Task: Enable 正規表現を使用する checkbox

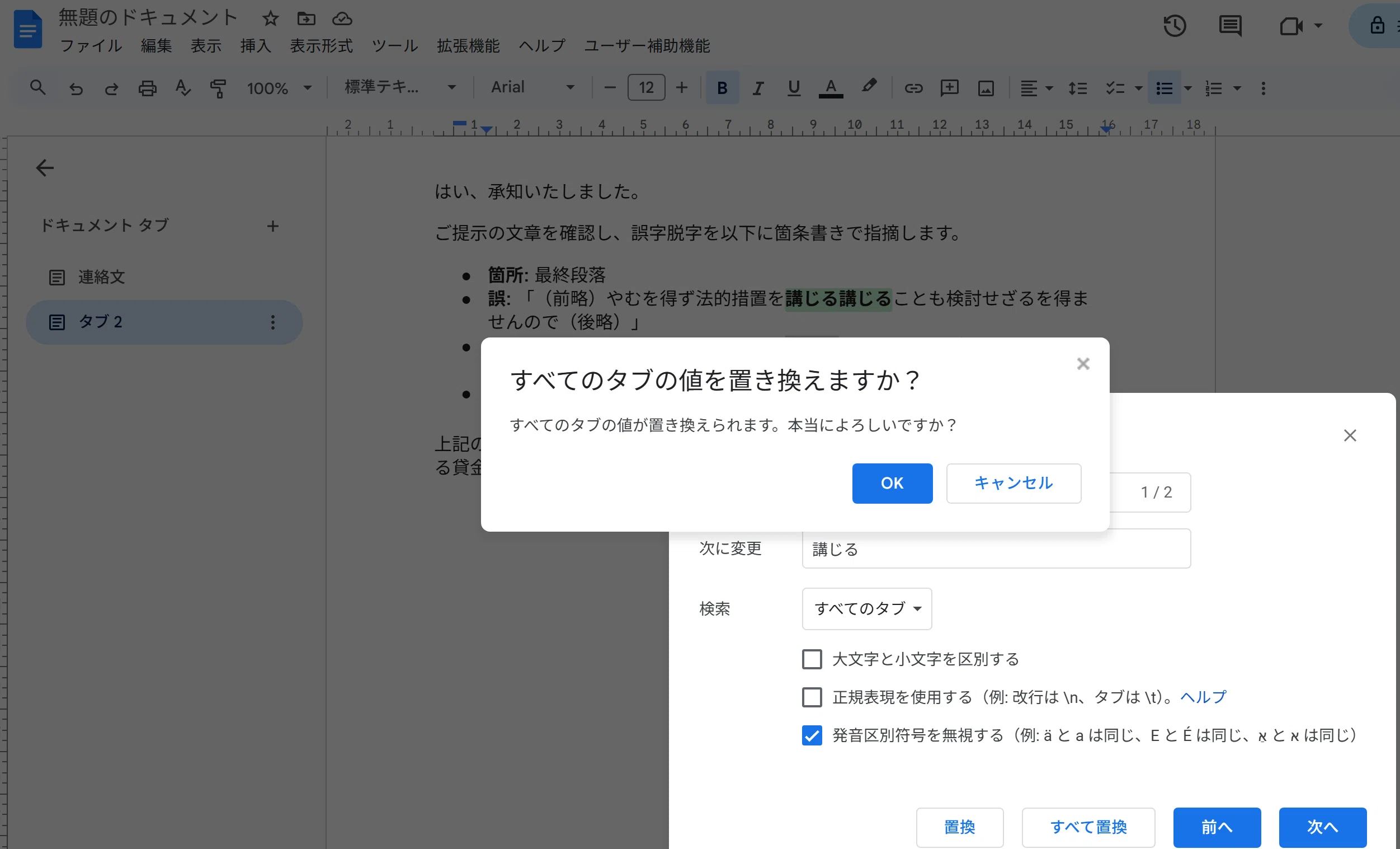Action: point(812,697)
